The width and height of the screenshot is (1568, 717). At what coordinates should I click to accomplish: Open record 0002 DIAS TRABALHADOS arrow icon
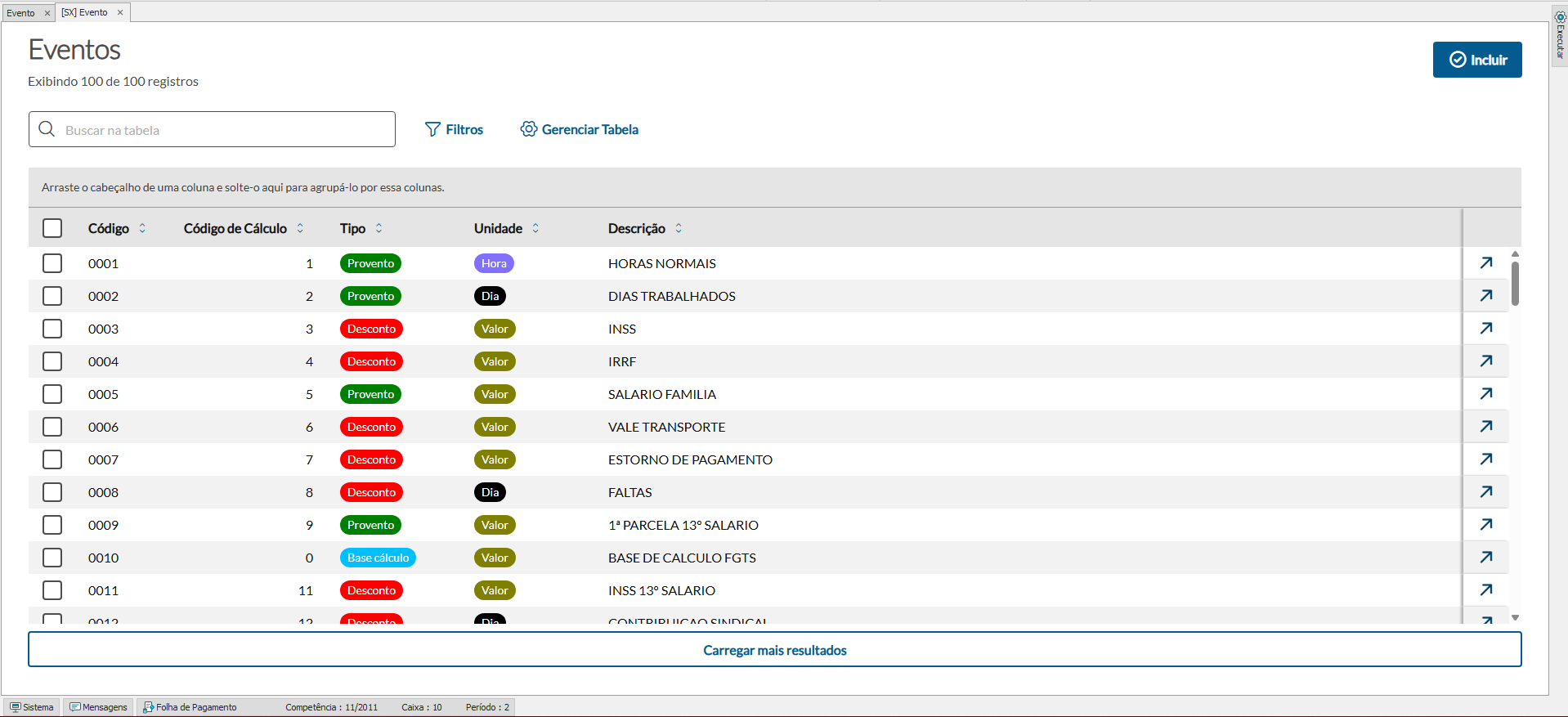point(1486,296)
